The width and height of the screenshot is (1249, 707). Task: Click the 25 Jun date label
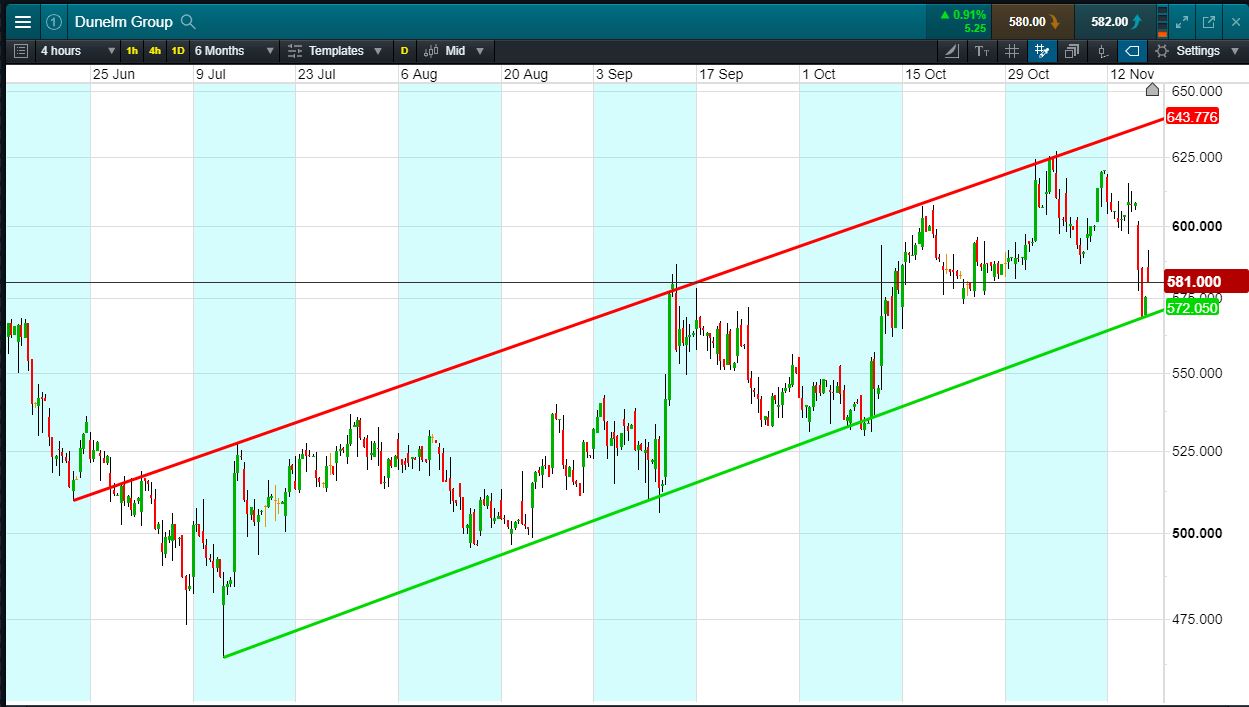(113, 74)
